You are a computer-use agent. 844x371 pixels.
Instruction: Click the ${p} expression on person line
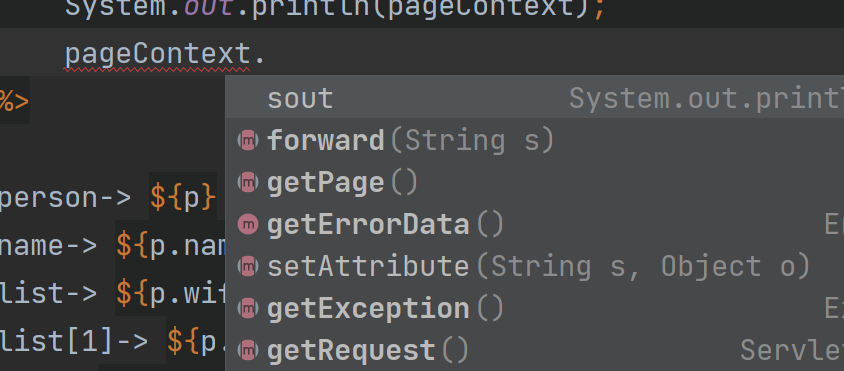[183, 198]
